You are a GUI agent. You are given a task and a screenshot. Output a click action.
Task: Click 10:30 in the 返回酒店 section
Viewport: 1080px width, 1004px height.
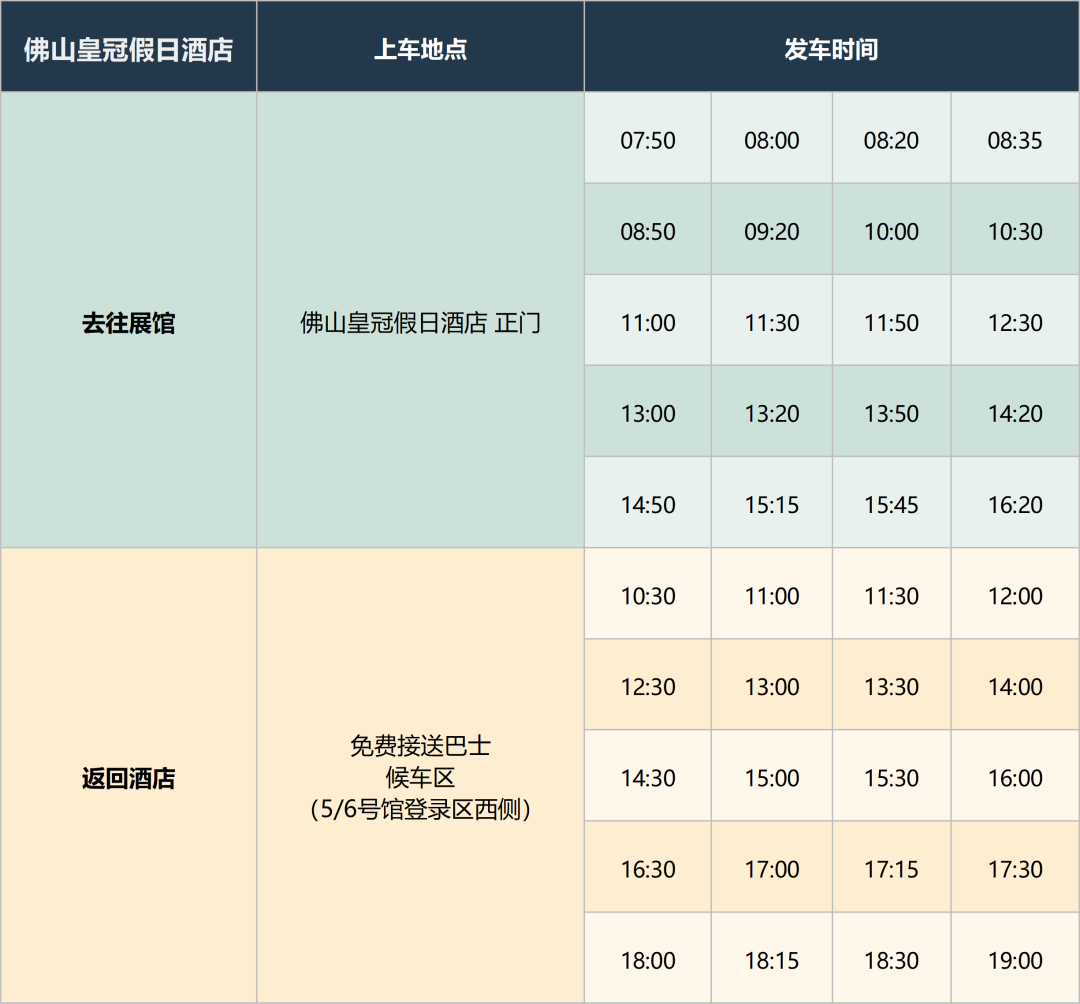[647, 594]
